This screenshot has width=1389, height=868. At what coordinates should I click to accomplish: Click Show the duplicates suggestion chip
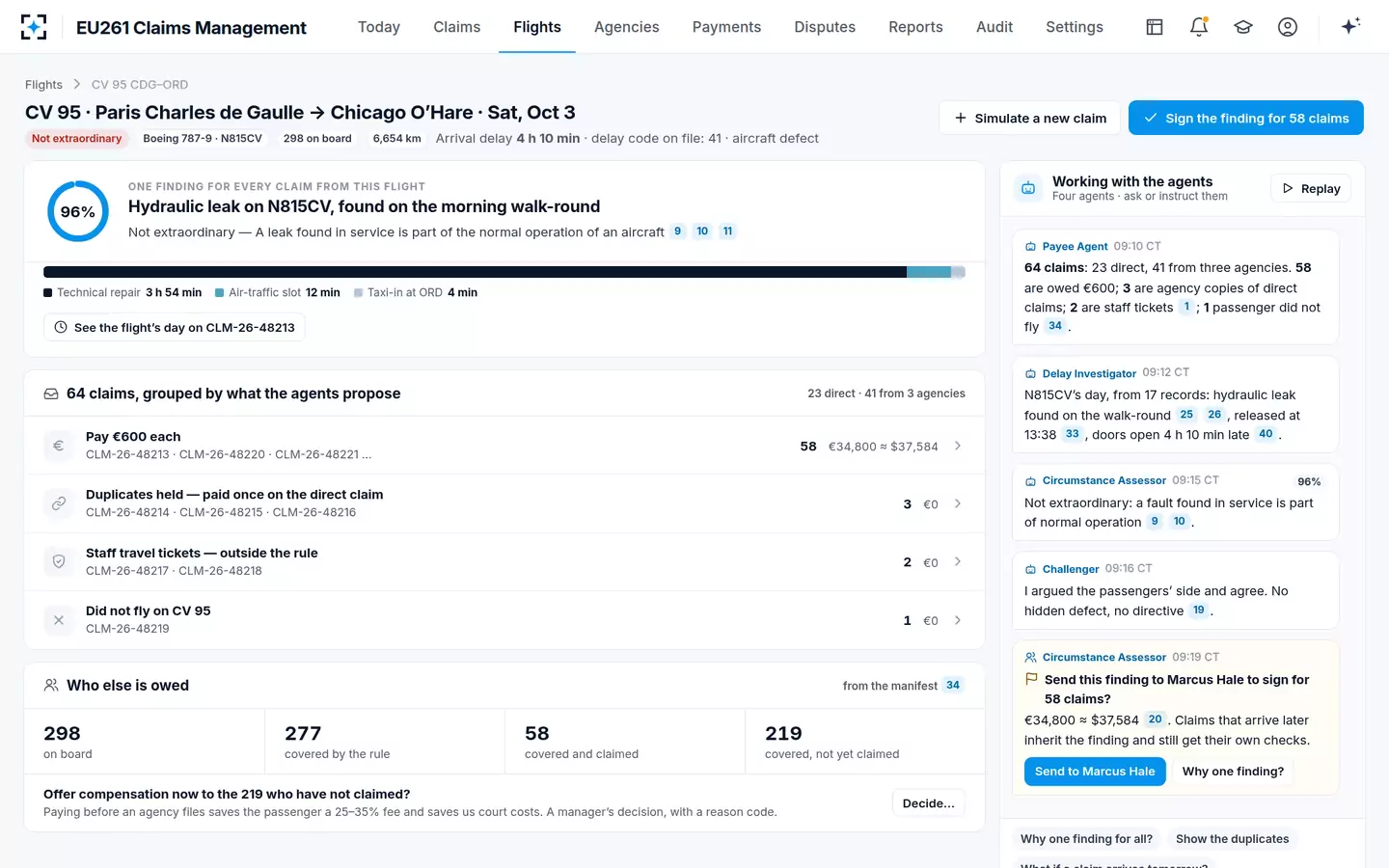pos(1232,839)
